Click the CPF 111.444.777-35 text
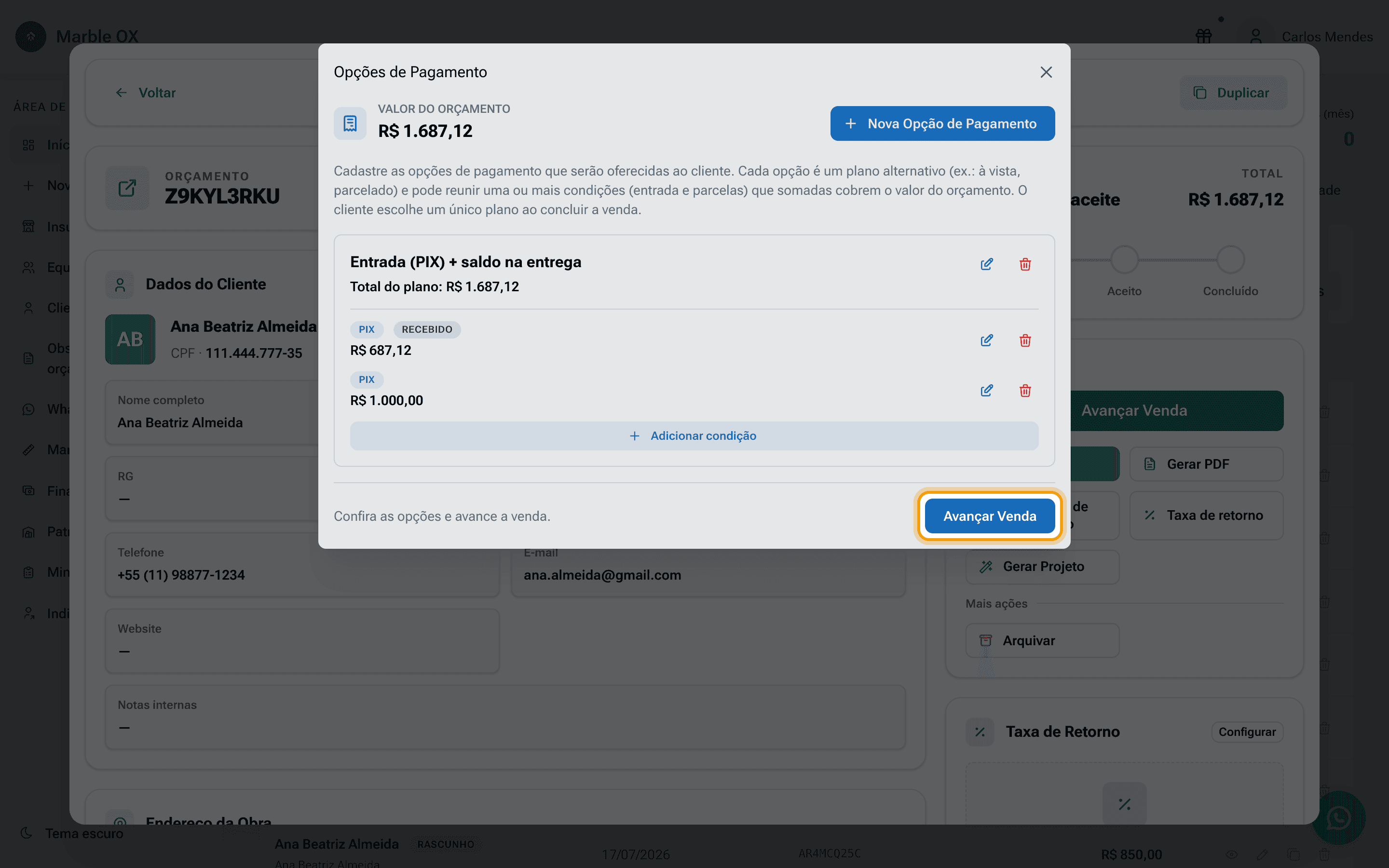This screenshot has height=868, width=1389. (236, 353)
